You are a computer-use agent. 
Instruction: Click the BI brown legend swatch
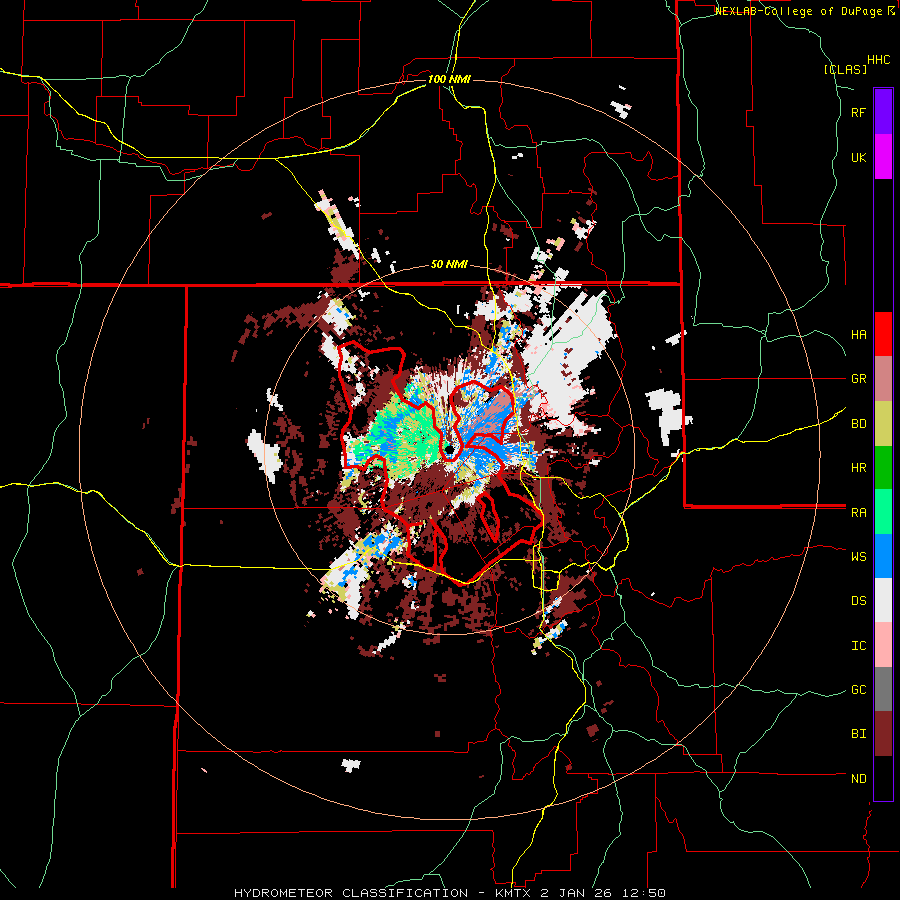[x=883, y=734]
